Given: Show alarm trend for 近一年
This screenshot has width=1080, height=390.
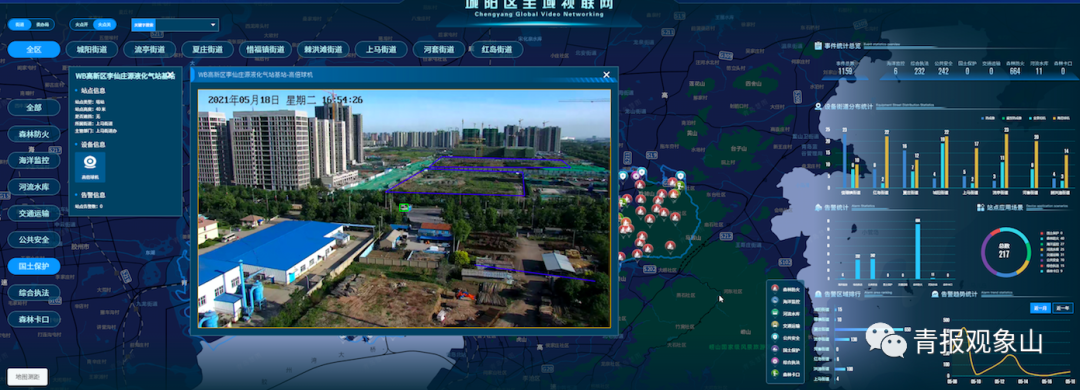Looking at the screenshot, I should (1063, 308).
